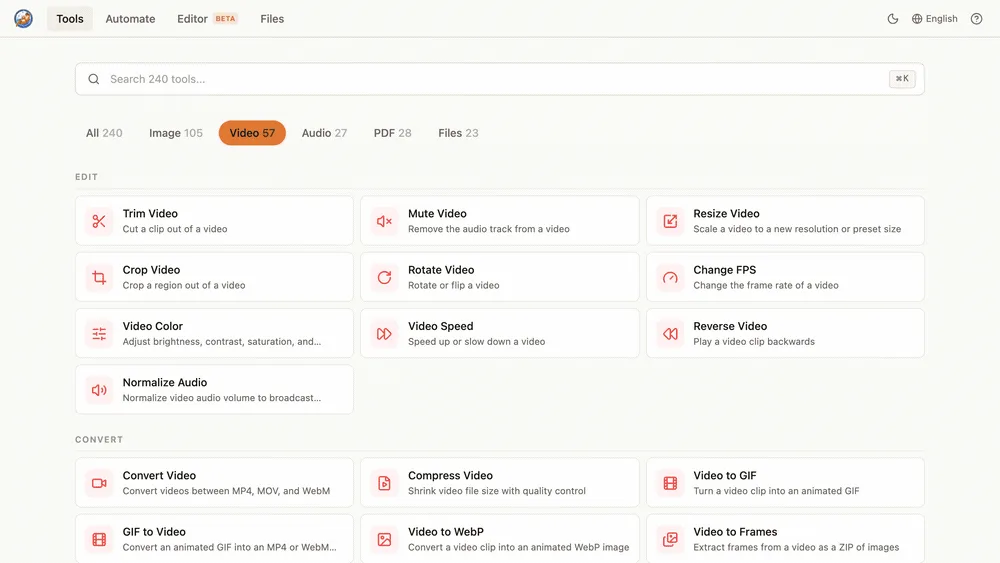Toggle dark mode moon icon
1000x563 pixels.
(x=893, y=18)
